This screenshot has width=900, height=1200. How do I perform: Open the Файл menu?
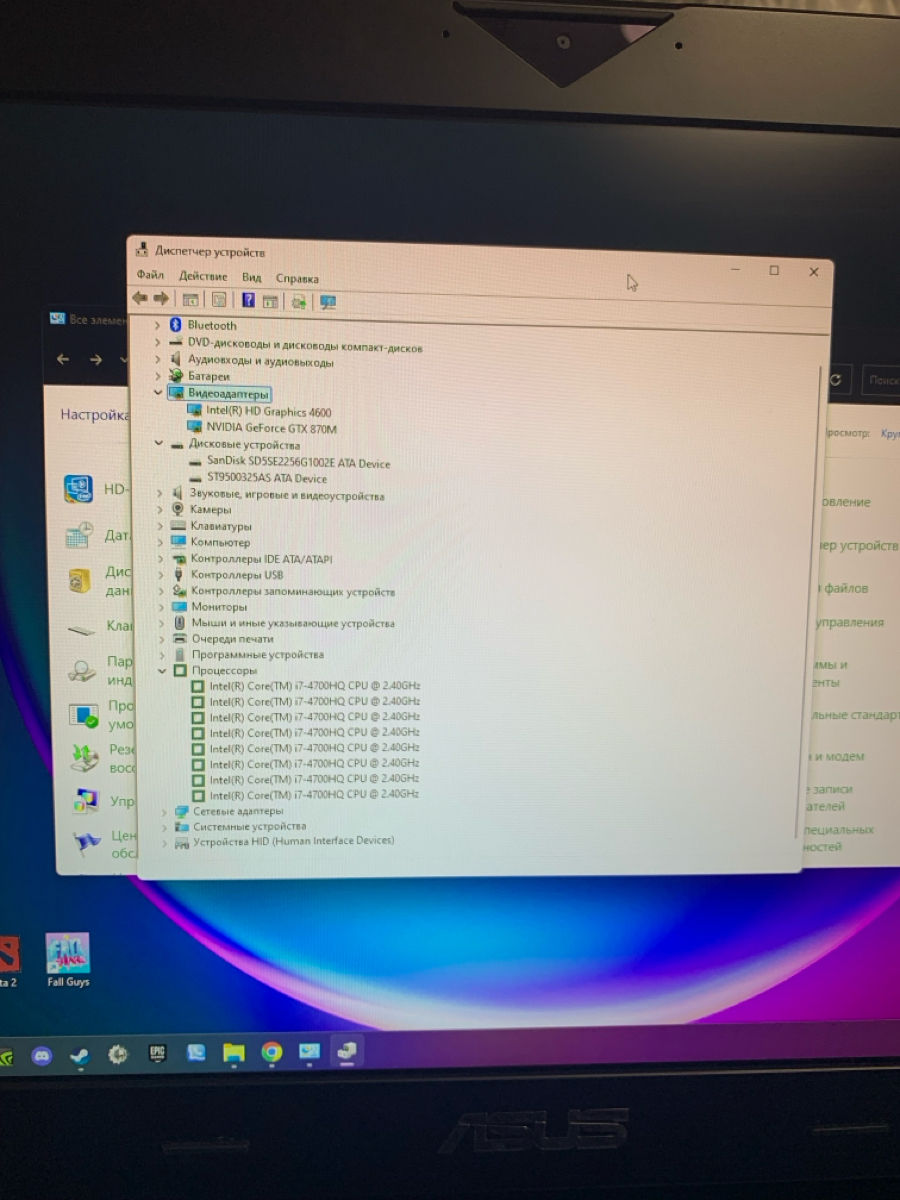click(150, 275)
